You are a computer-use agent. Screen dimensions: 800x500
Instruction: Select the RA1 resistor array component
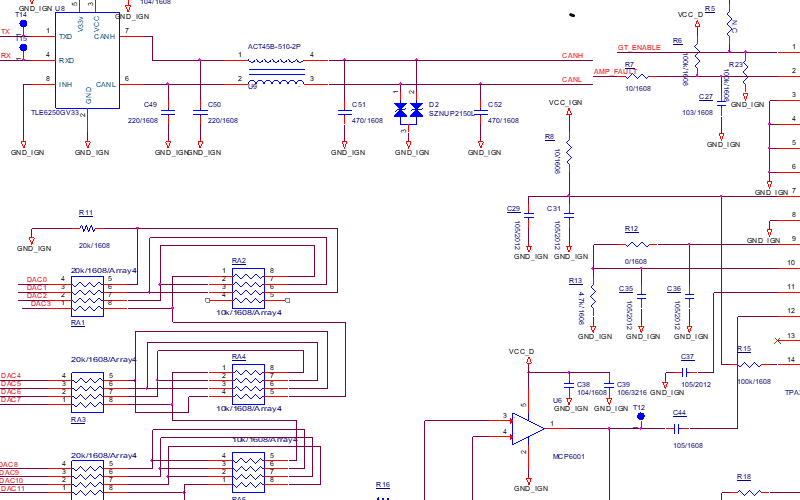pyautogui.click(x=87, y=296)
